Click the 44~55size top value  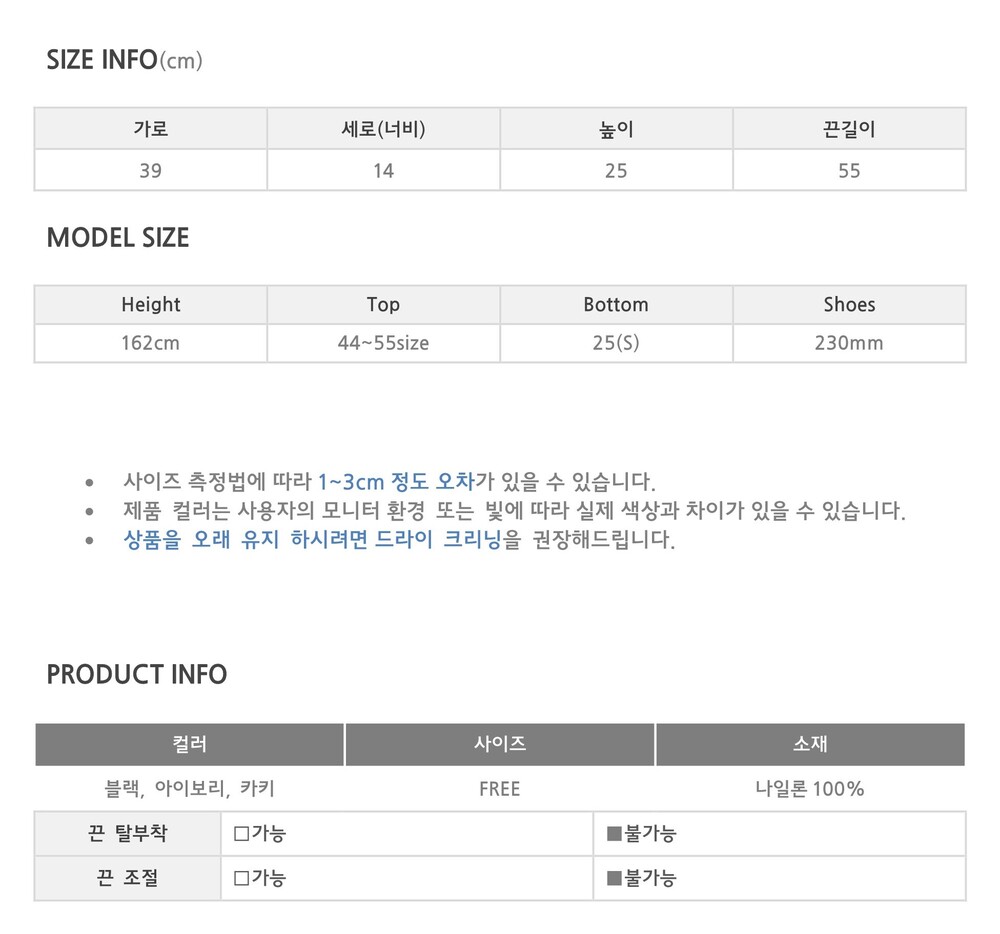(383, 343)
